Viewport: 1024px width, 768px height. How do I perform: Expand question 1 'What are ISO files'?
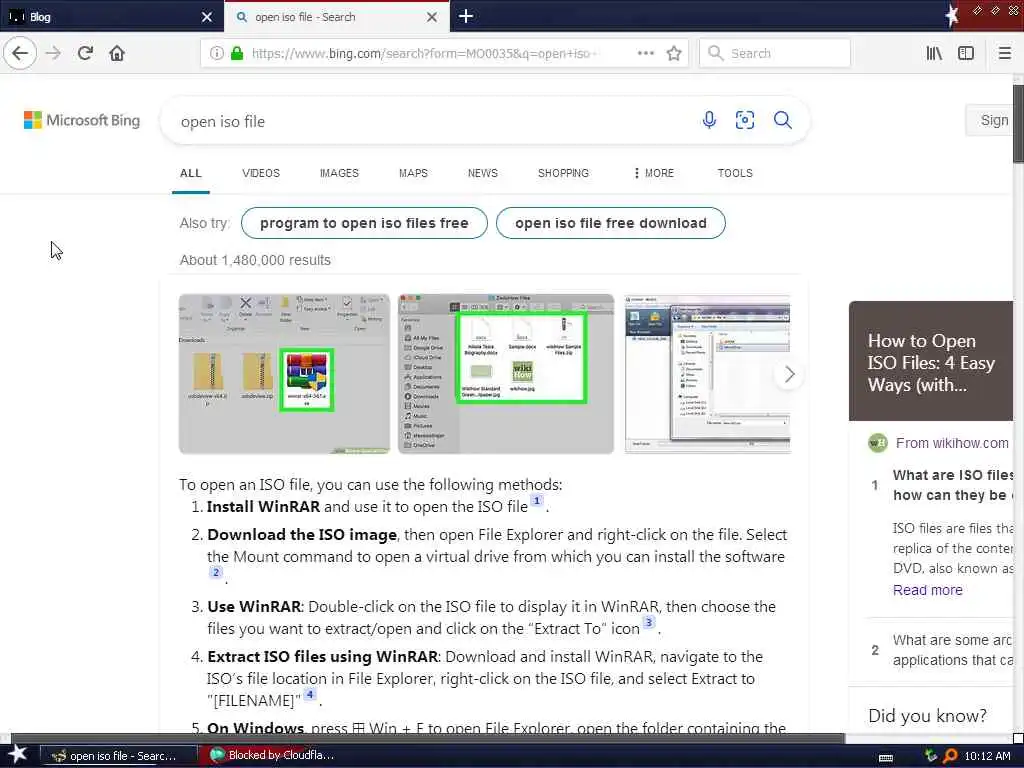pos(953,485)
